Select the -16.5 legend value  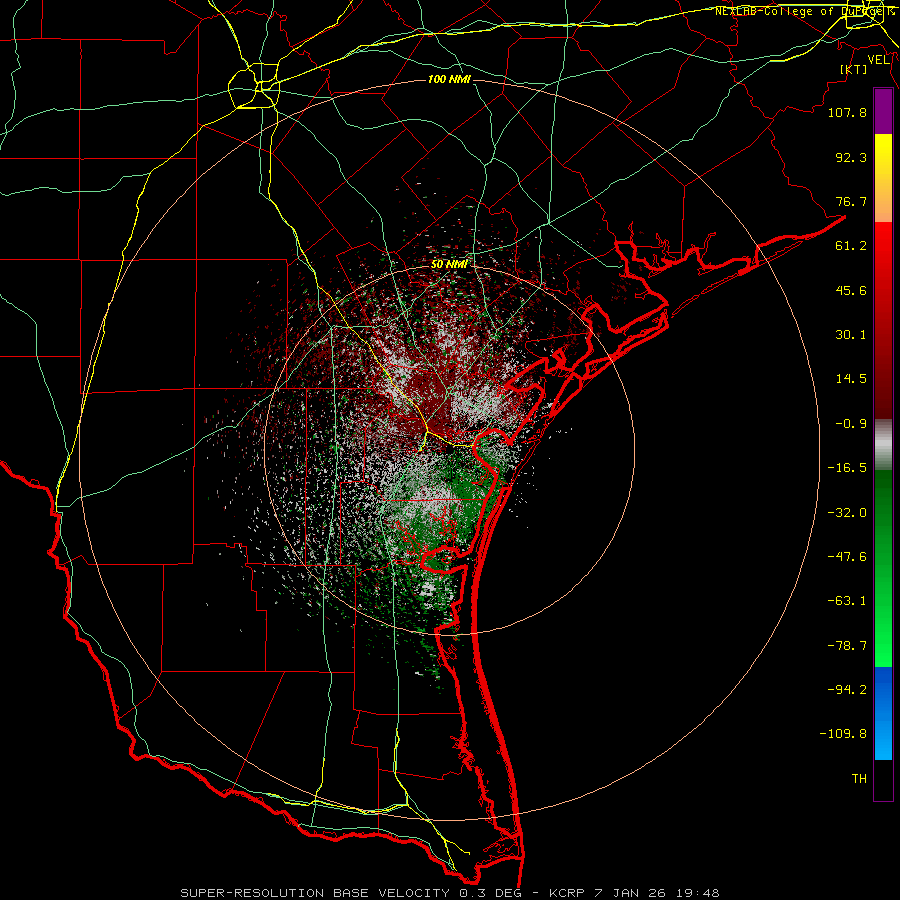[847, 468]
